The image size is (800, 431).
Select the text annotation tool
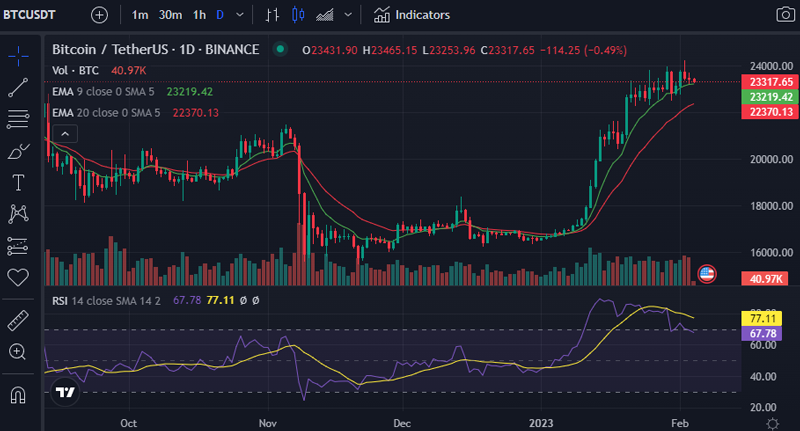(18, 183)
